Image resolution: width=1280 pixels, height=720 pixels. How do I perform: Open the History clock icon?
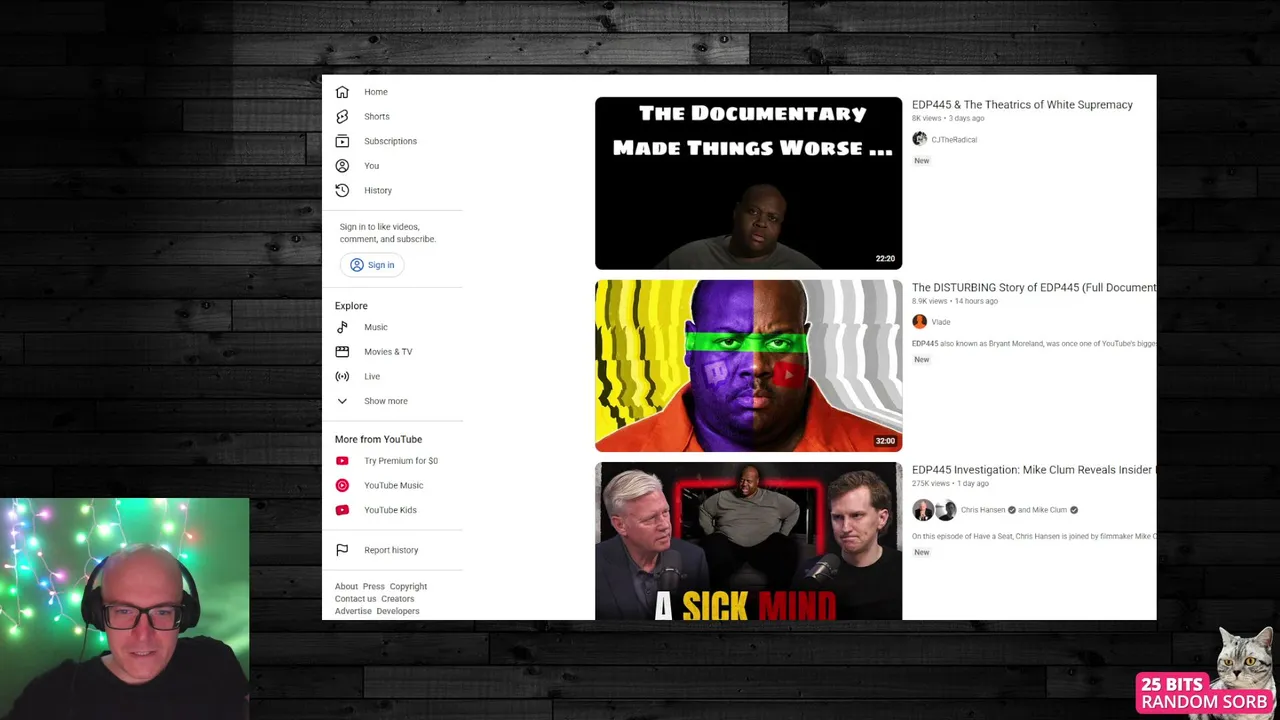[x=342, y=190]
